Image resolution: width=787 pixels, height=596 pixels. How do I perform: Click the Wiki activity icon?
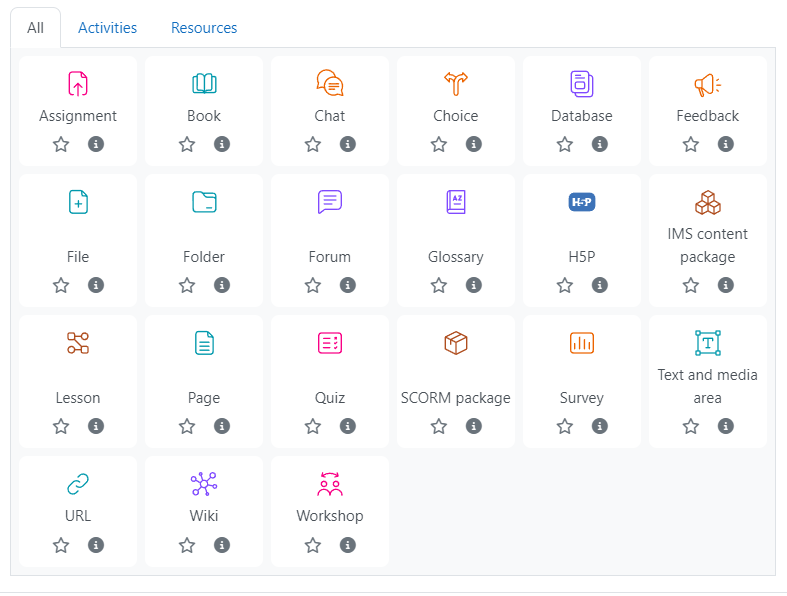204,485
